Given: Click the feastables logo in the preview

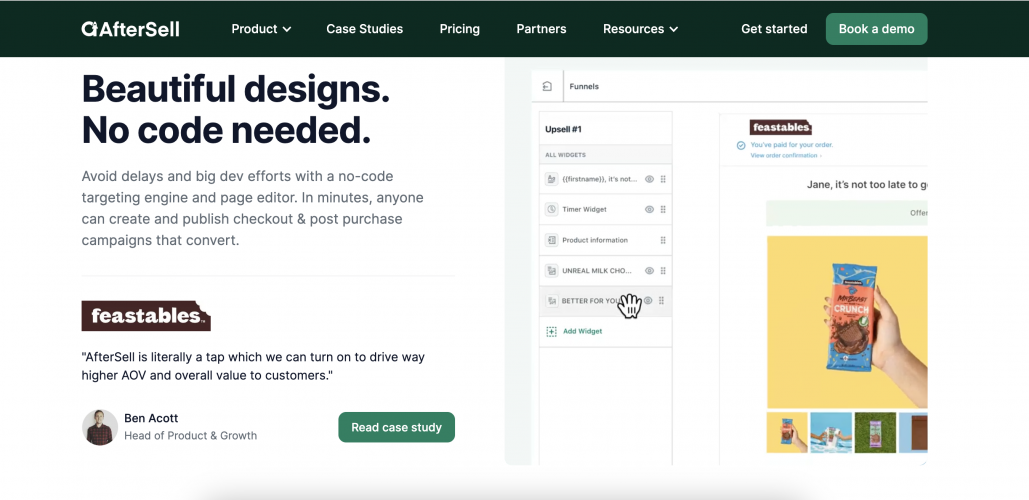Looking at the screenshot, I should point(780,127).
